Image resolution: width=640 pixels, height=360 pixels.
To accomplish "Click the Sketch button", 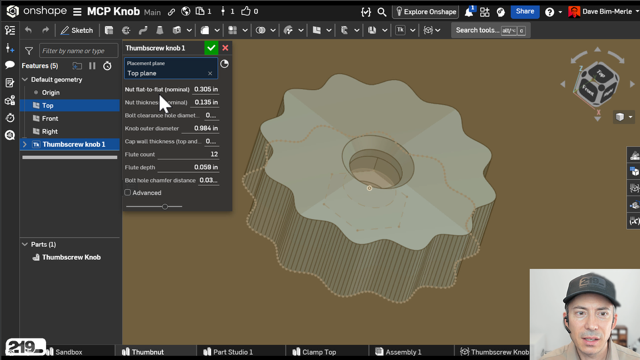I will (77, 30).
